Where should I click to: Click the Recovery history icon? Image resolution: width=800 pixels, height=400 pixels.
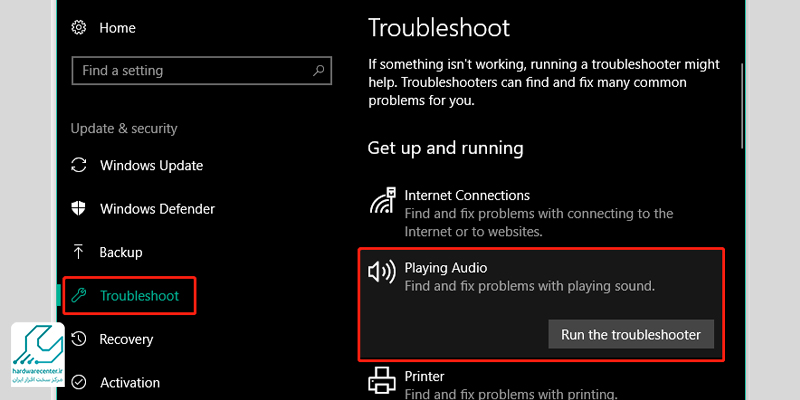tap(79, 339)
